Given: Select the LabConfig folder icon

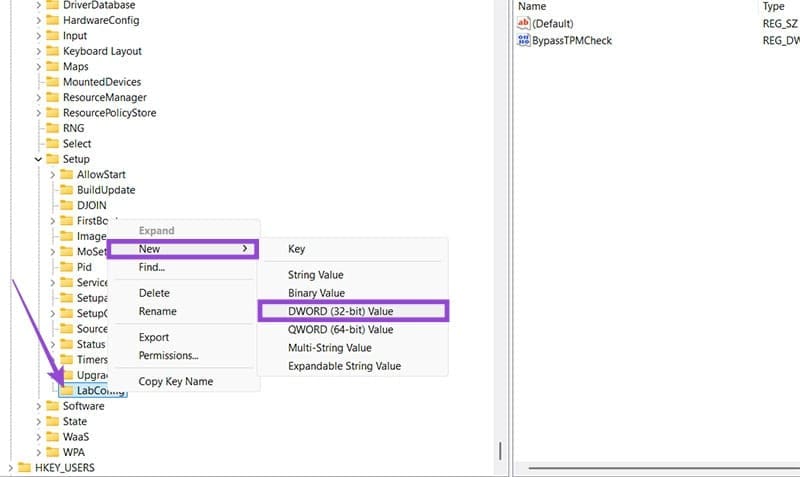Looking at the screenshot, I should tap(66, 391).
